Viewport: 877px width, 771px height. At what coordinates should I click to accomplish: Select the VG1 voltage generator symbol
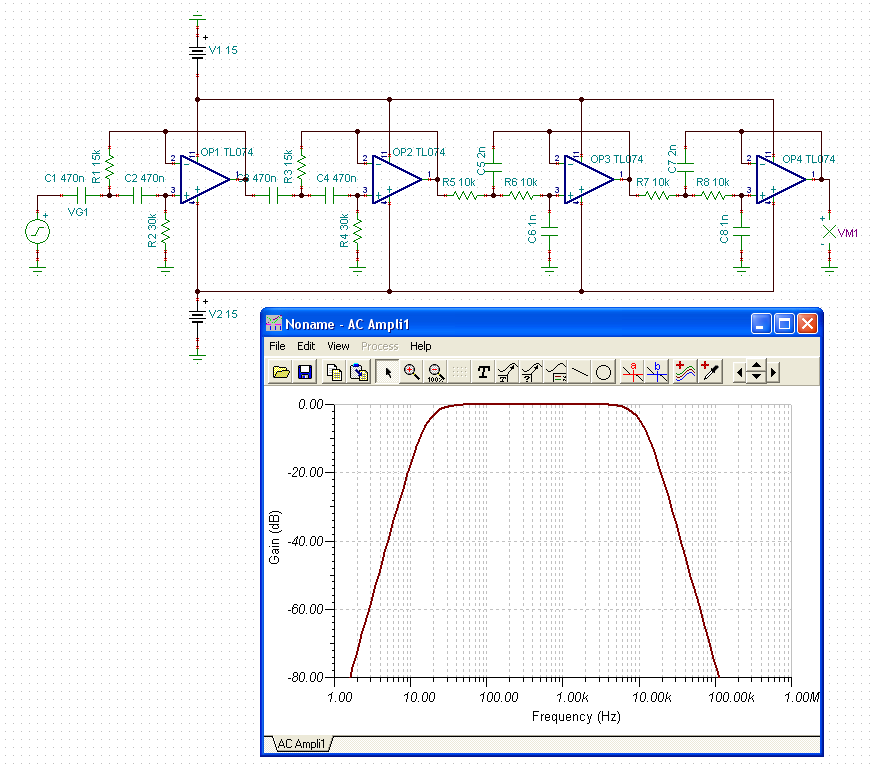coord(37,231)
